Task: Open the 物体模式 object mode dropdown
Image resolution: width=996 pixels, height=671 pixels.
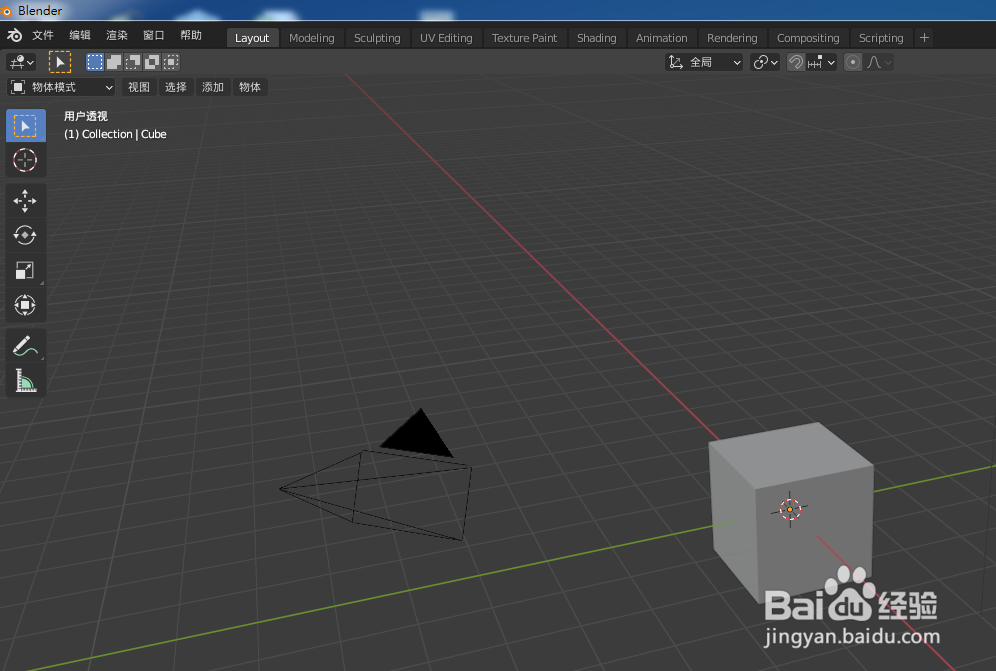Action: coord(62,87)
